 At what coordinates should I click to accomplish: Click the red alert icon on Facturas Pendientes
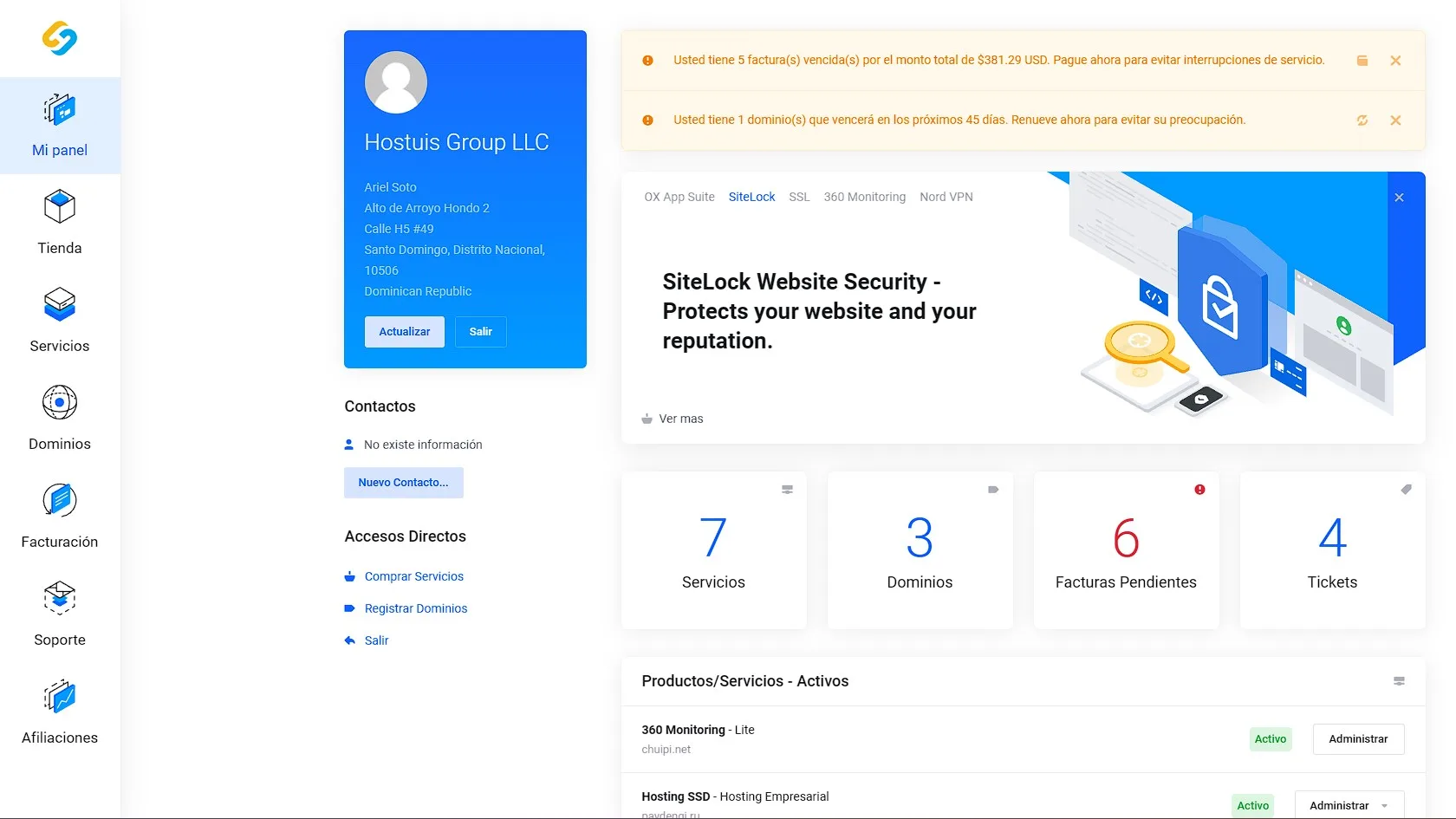coord(1199,490)
